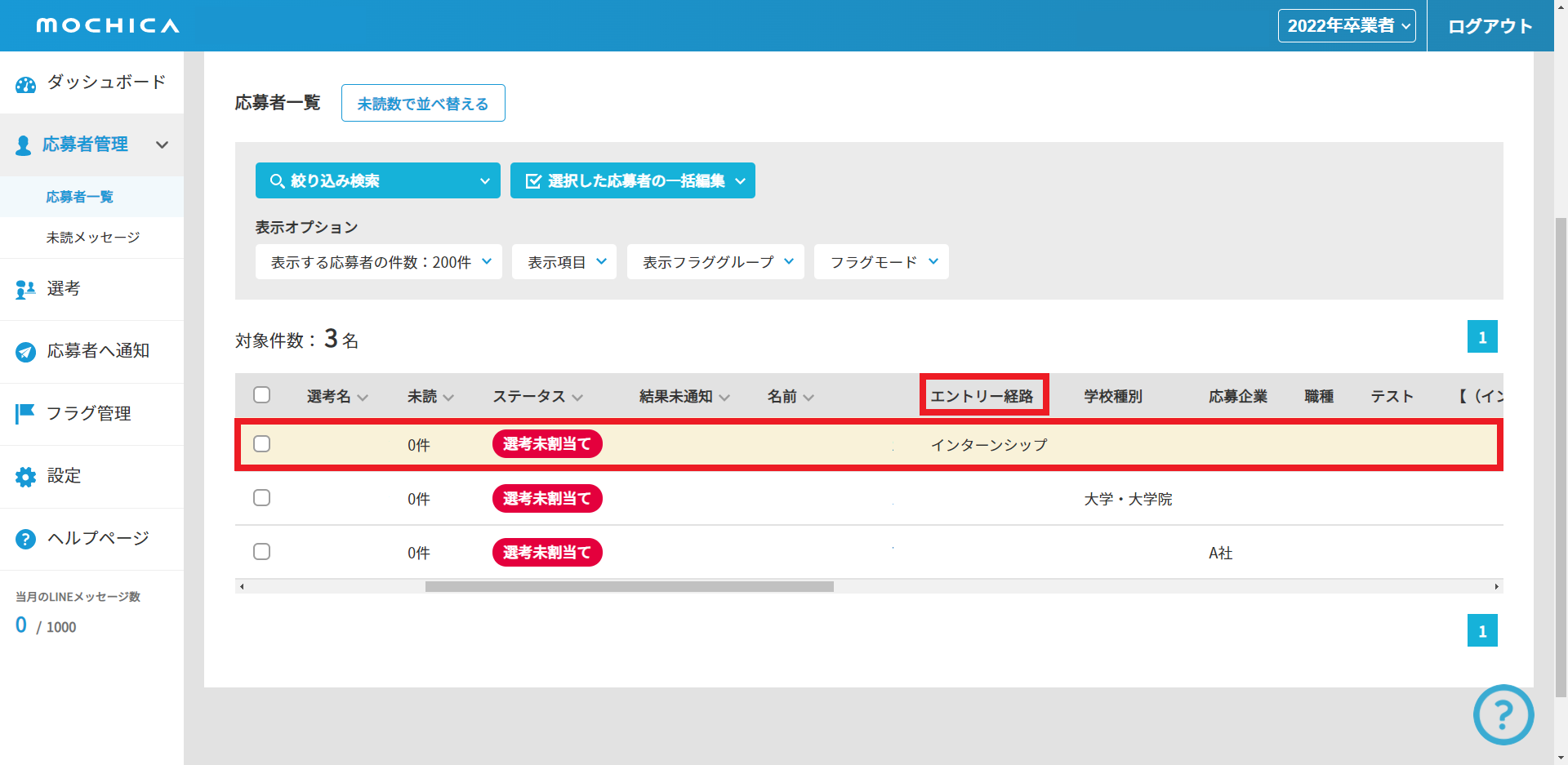Click the paper plane notification icon

click(x=25, y=352)
